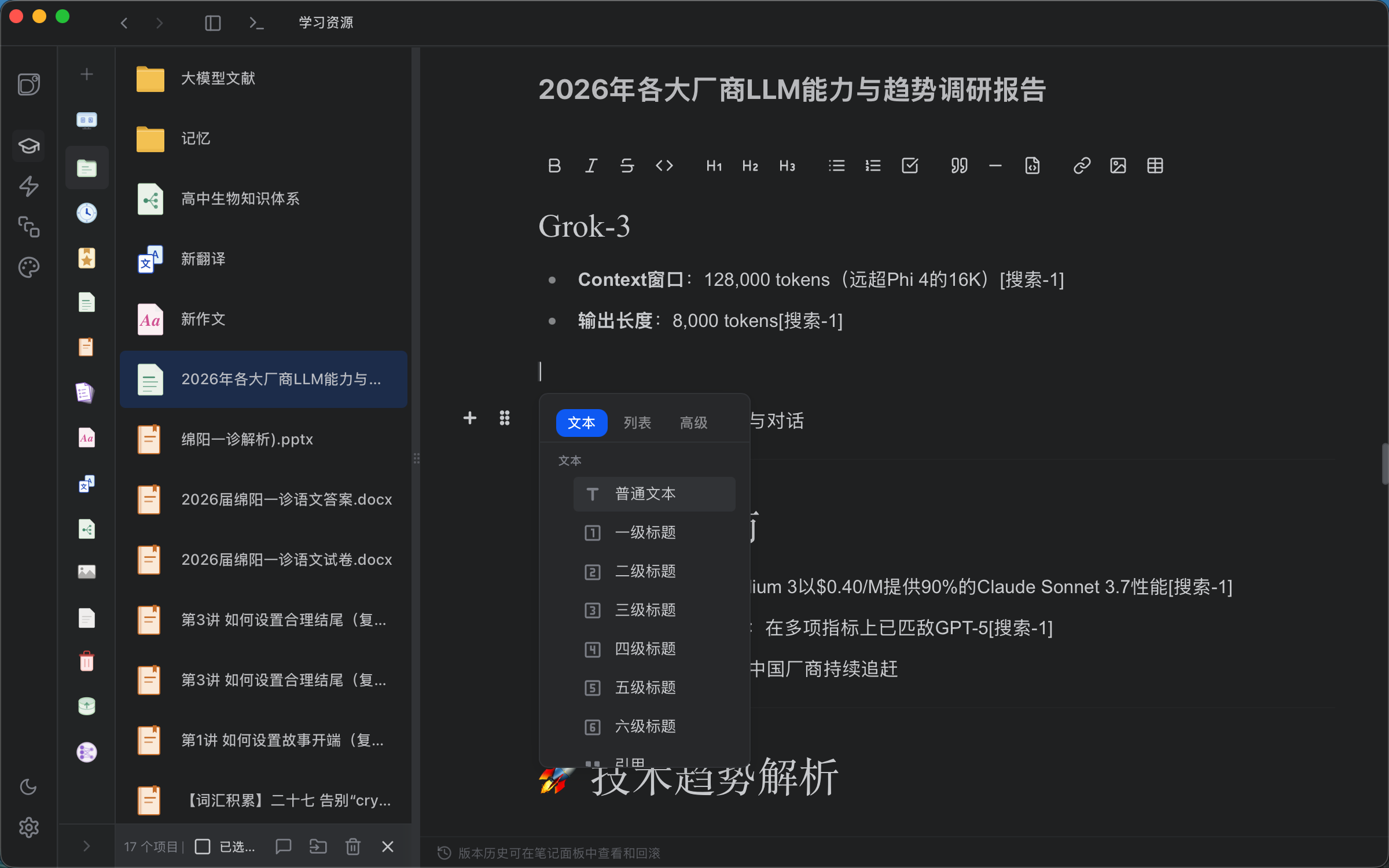The height and width of the screenshot is (868, 1389).
Task: Close the selection bar
Action: point(388,847)
